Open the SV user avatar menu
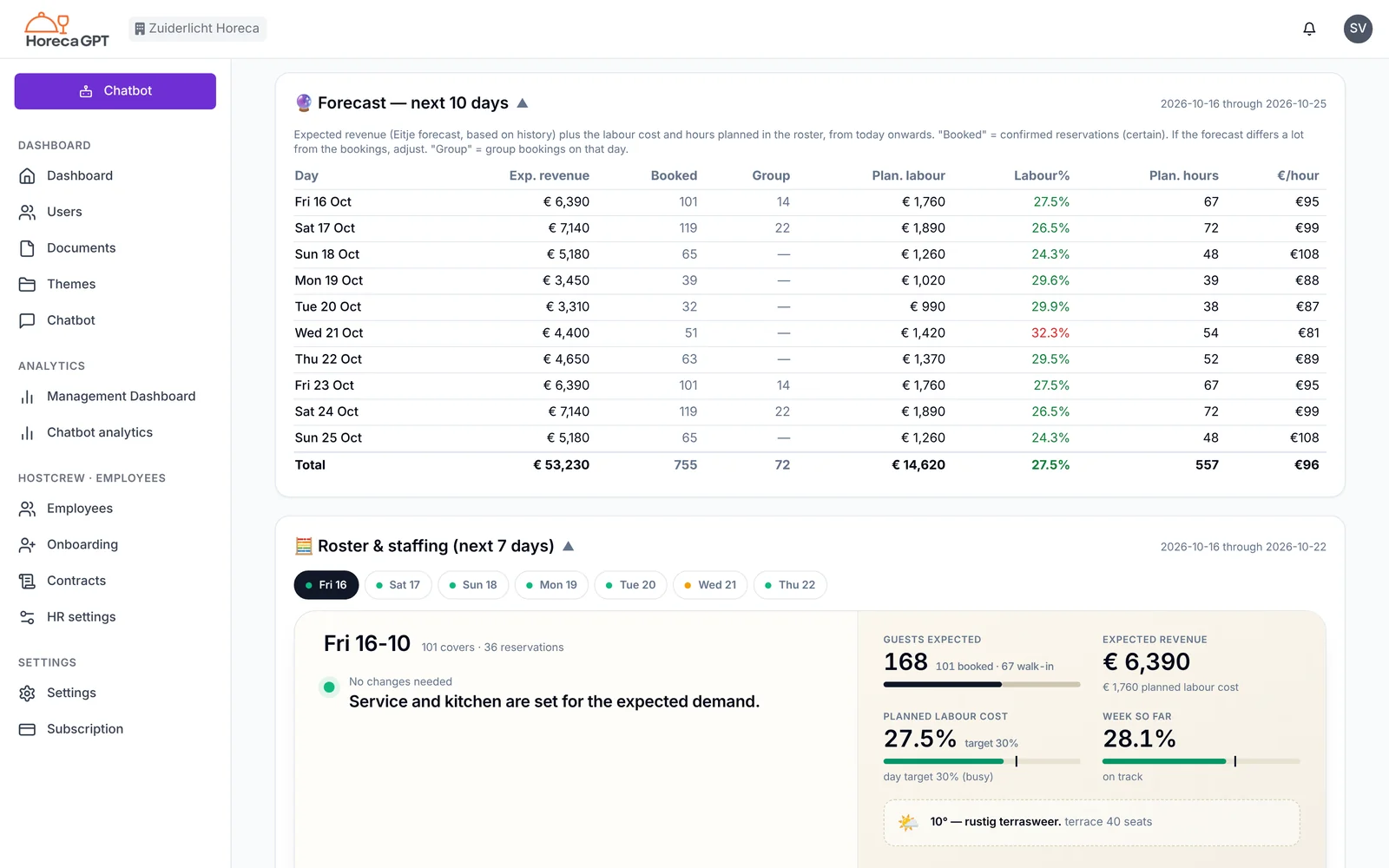The image size is (1389, 868). click(x=1358, y=29)
